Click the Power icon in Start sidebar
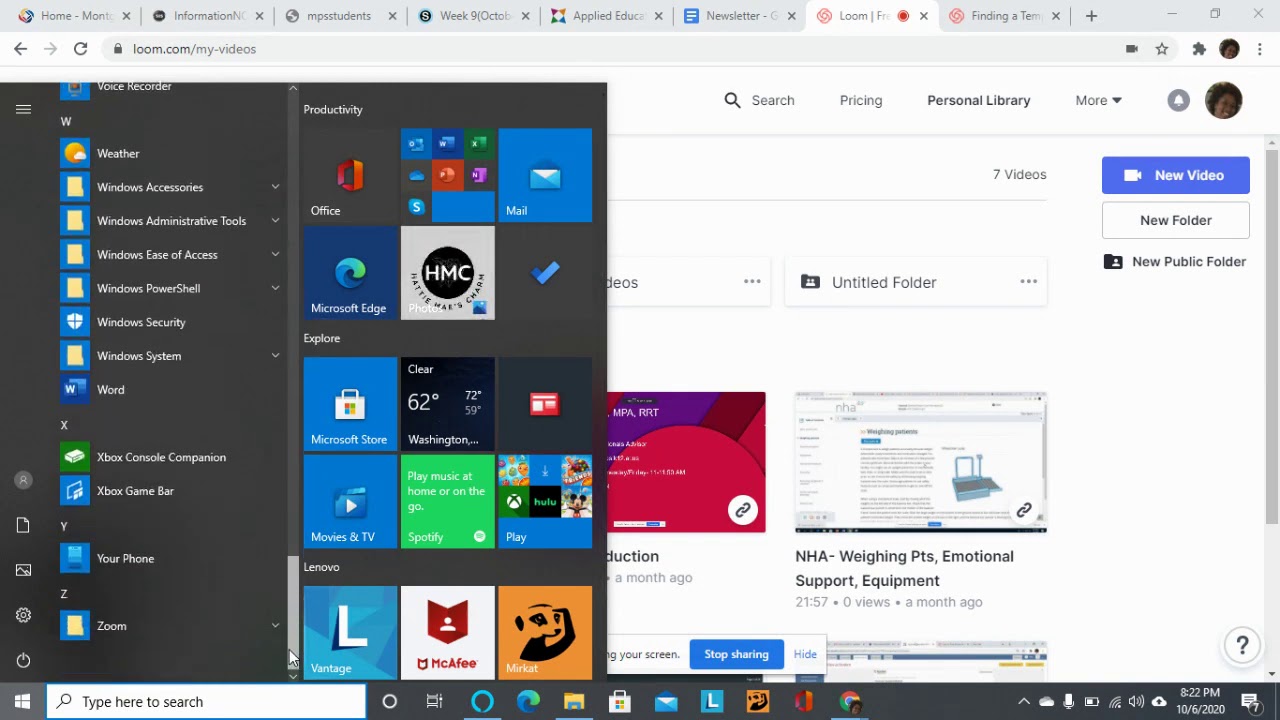The image size is (1280, 720). pos(23,660)
